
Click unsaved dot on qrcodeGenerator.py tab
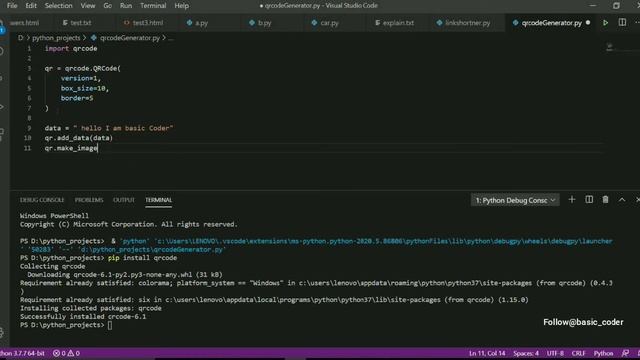click(588, 23)
